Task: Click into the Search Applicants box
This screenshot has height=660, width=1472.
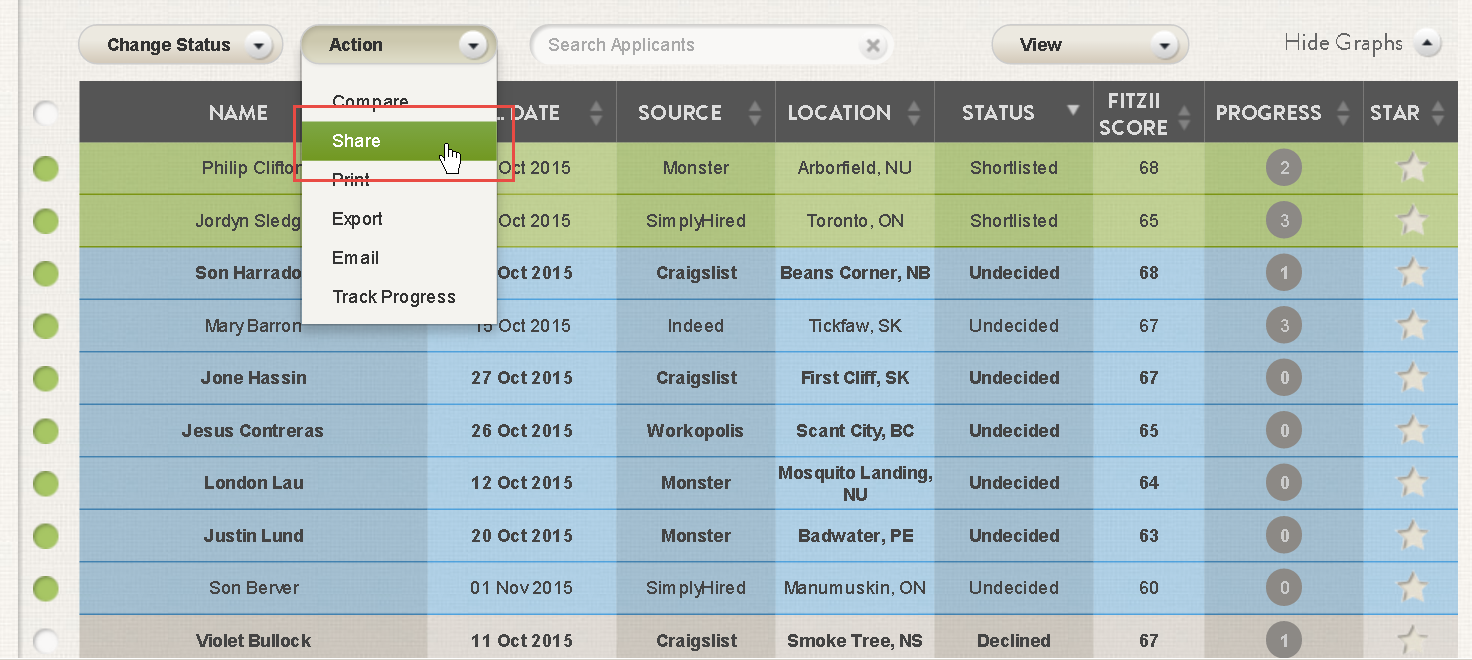Action: tap(700, 45)
